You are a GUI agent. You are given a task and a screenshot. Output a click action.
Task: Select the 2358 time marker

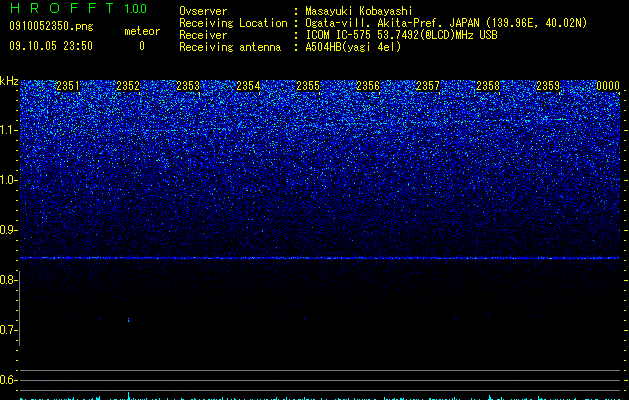488,86
